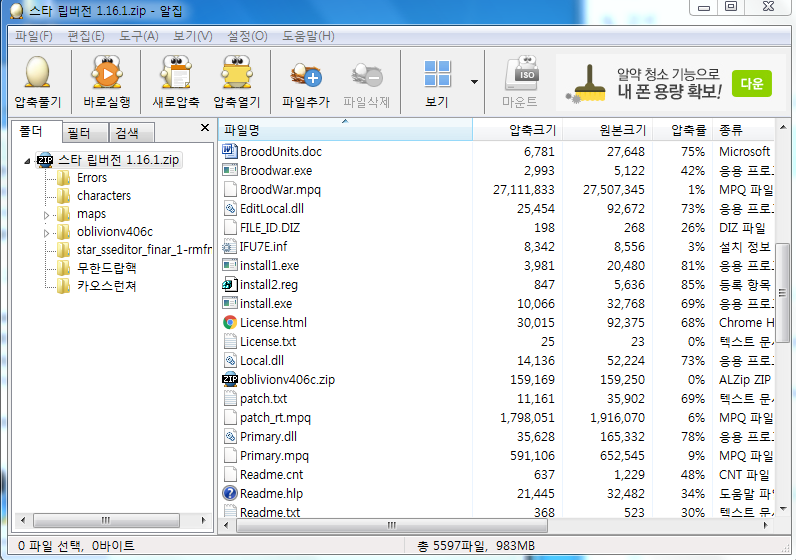Collapse the 스타 립버전 1.16.1.zip root node
Viewport: 796px width, 560px height.
coord(27,161)
